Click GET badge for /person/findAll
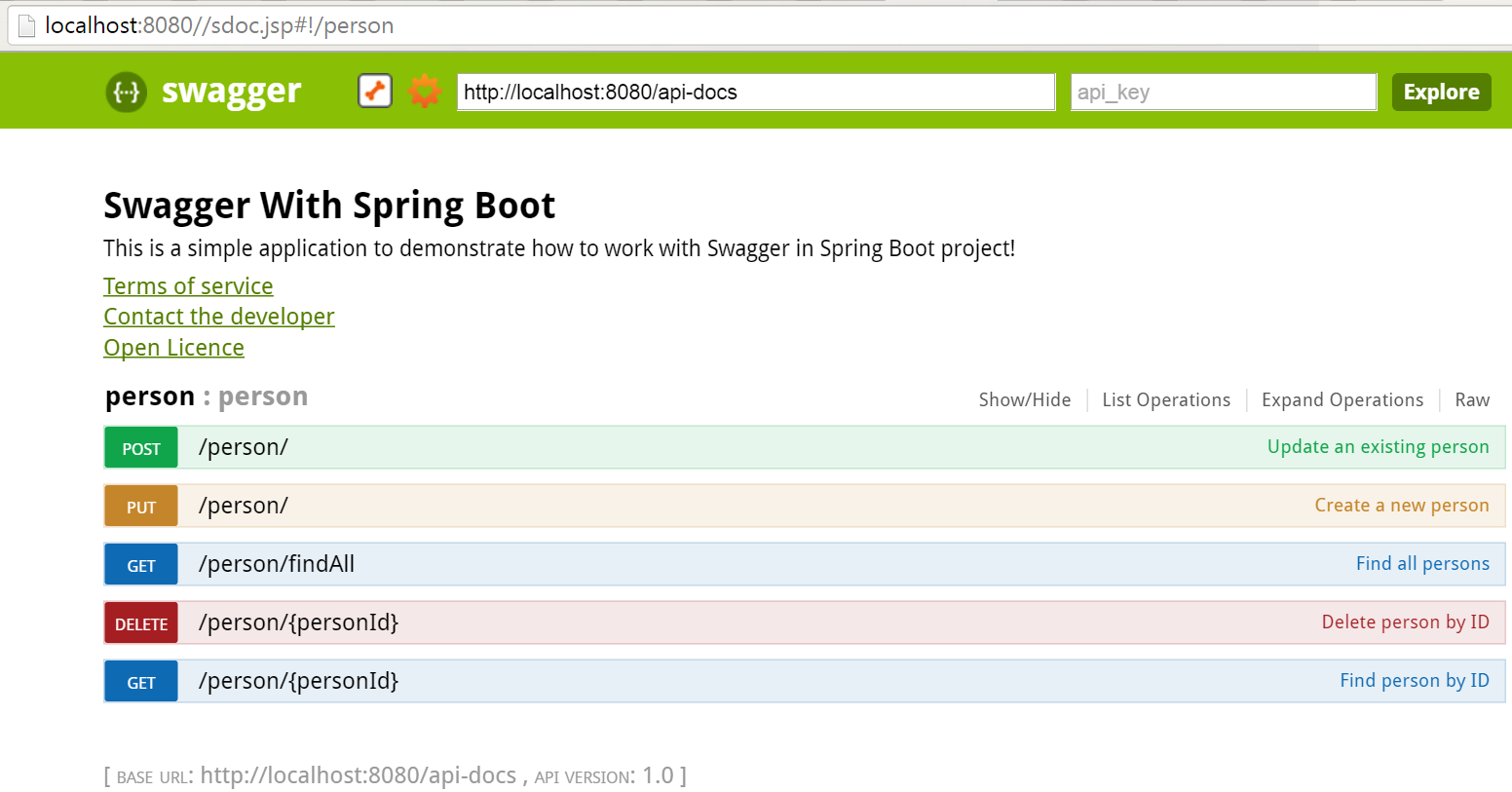Screen dimensions: 1512x792 [141, 565]
